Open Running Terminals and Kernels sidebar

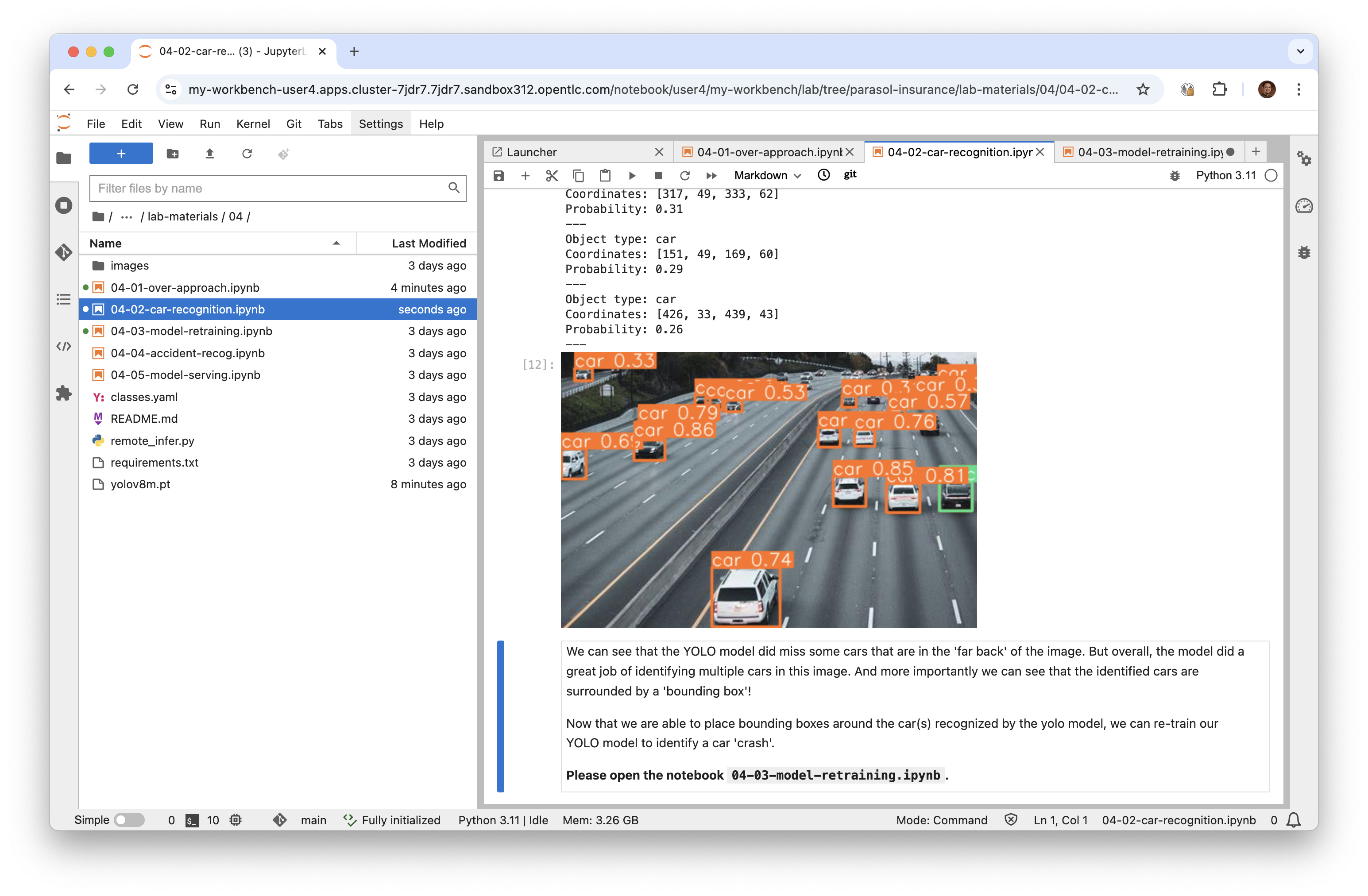point(64,205)
